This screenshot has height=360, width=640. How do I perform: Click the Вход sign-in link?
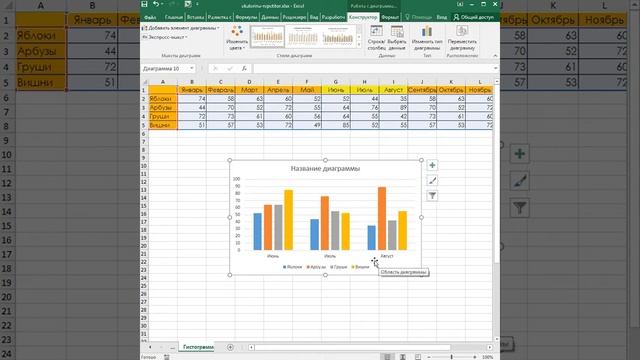pyautogui.click(x=442, y=17)
